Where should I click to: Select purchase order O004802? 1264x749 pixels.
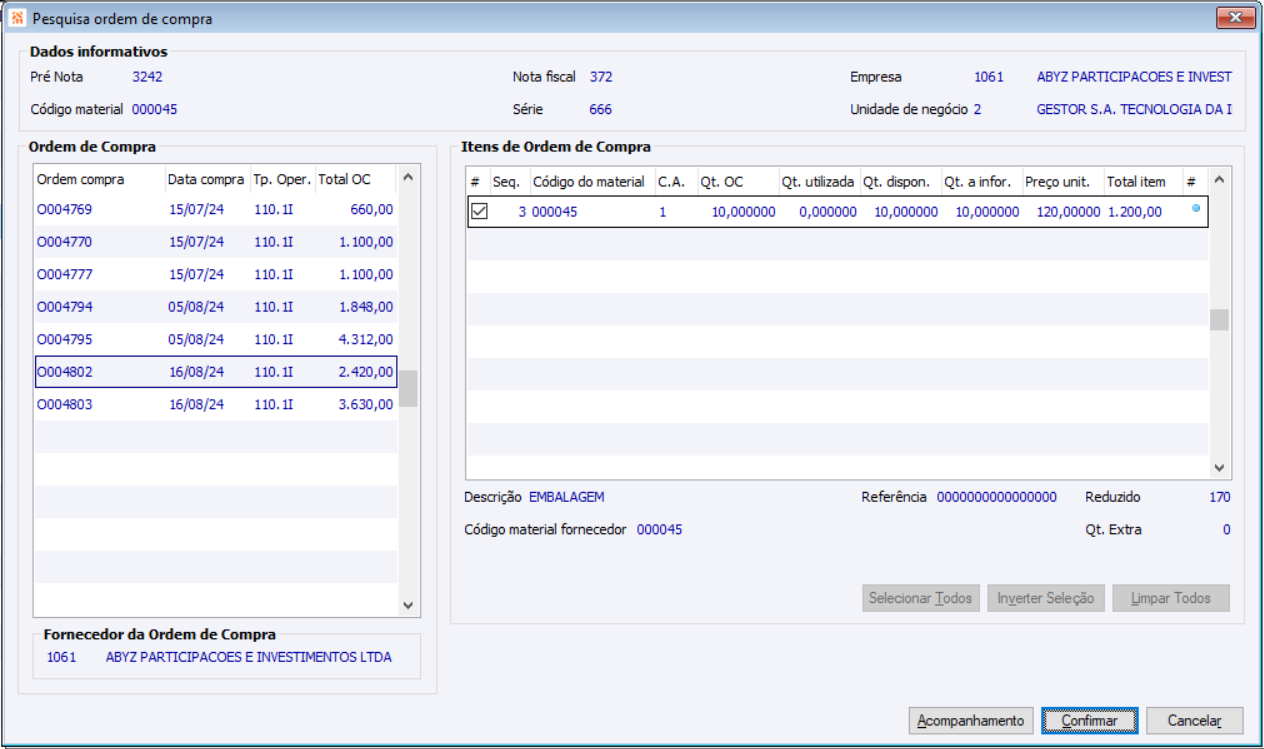coord(216,372)
